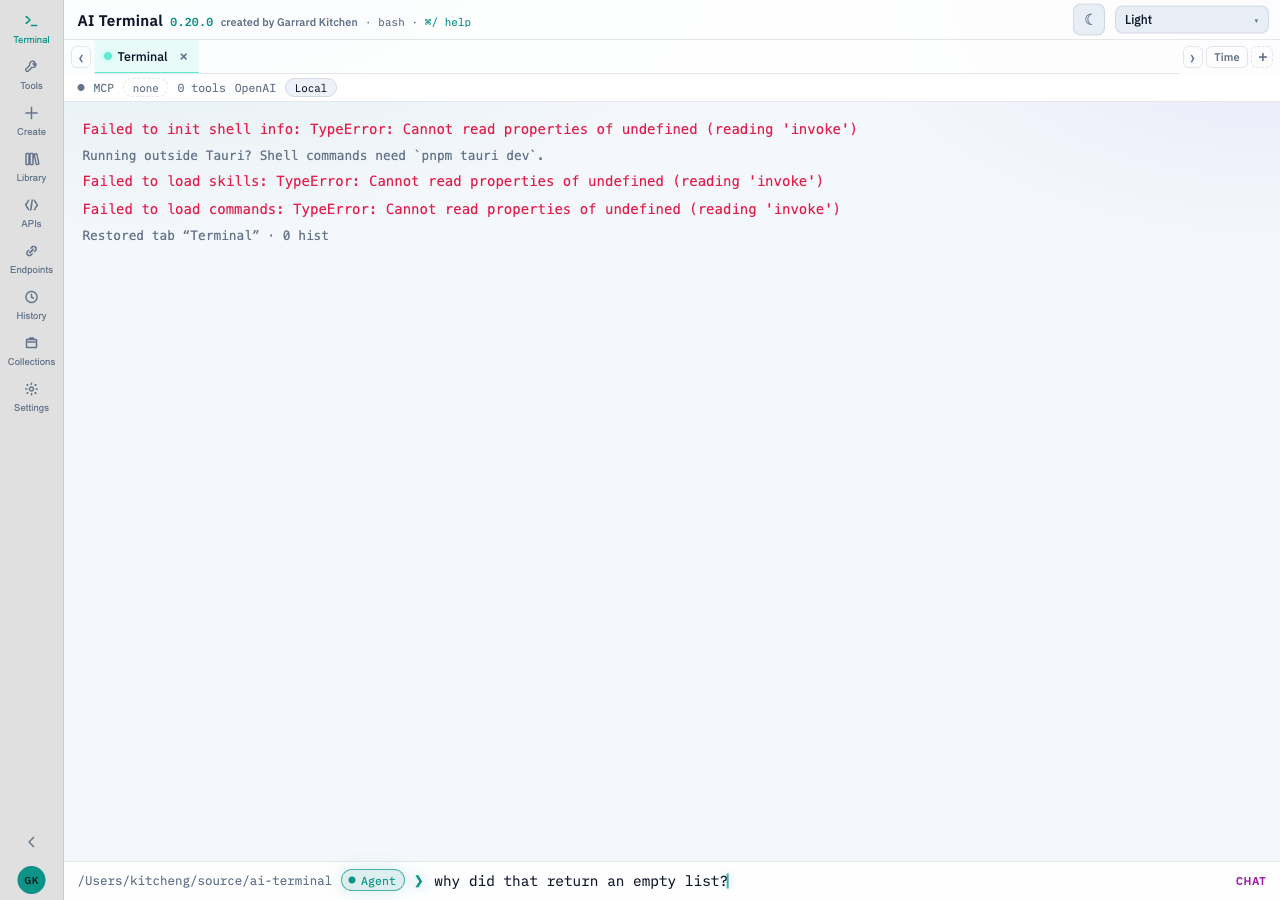The width and height of the screenshot is (1280, 900).
Task: Click the MCP 'none' badge
Action: 146,88
